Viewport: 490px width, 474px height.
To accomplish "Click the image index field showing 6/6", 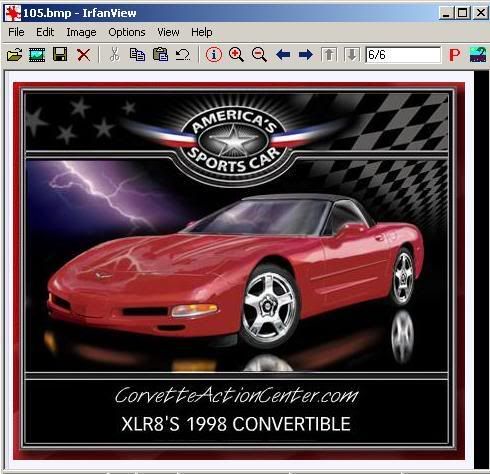I will point(403,55).
